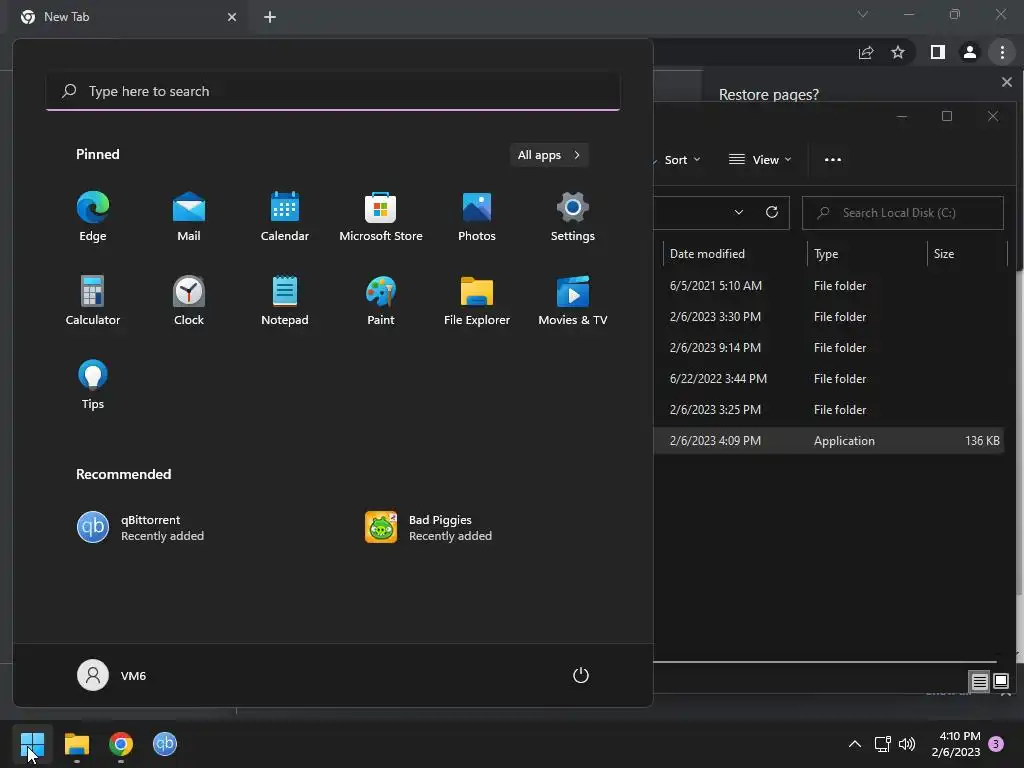The image size is (1024, 768).
Task: Open notification center badge
Action: (996, 744)
